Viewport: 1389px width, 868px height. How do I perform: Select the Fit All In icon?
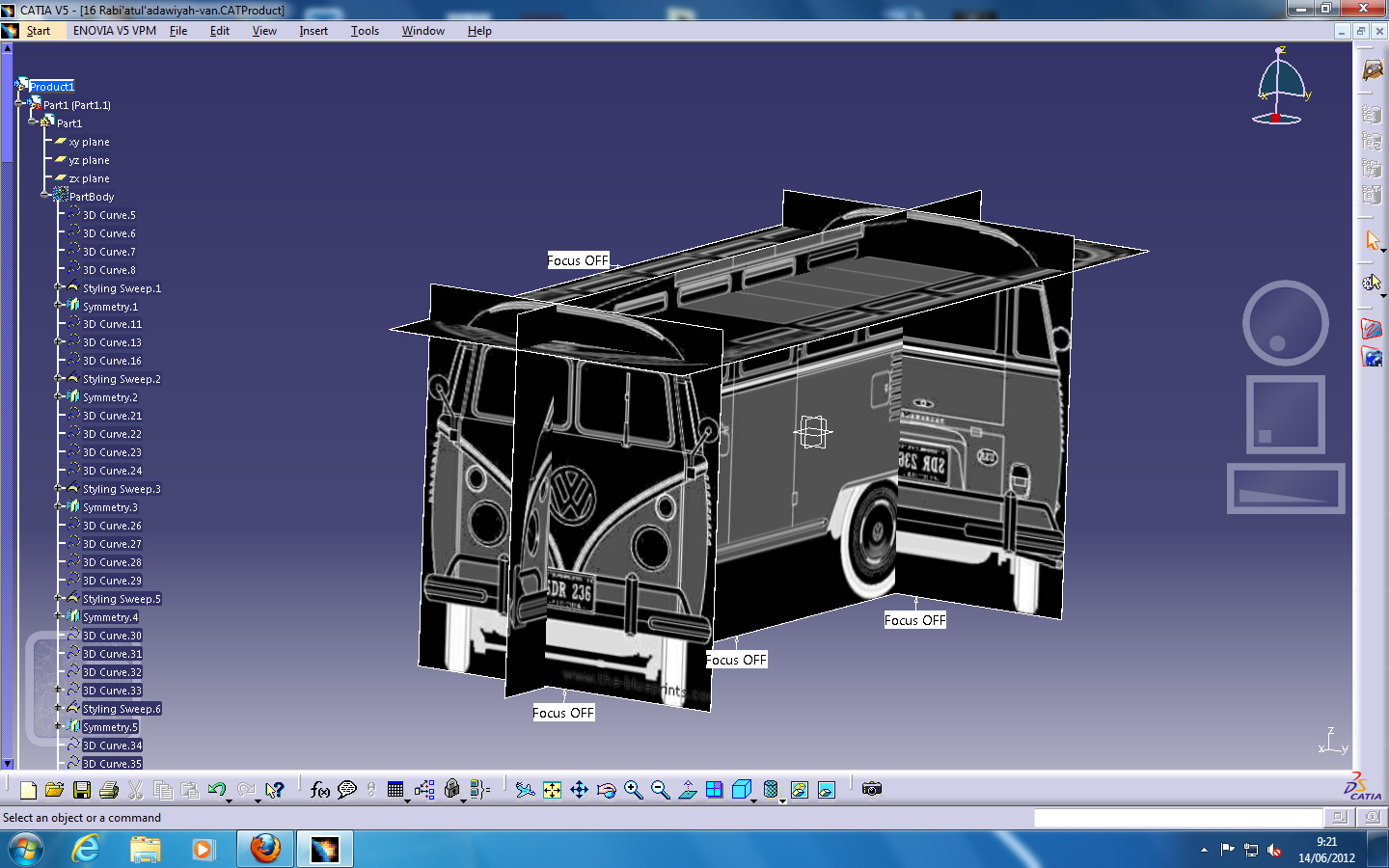[x=550, y=790]
